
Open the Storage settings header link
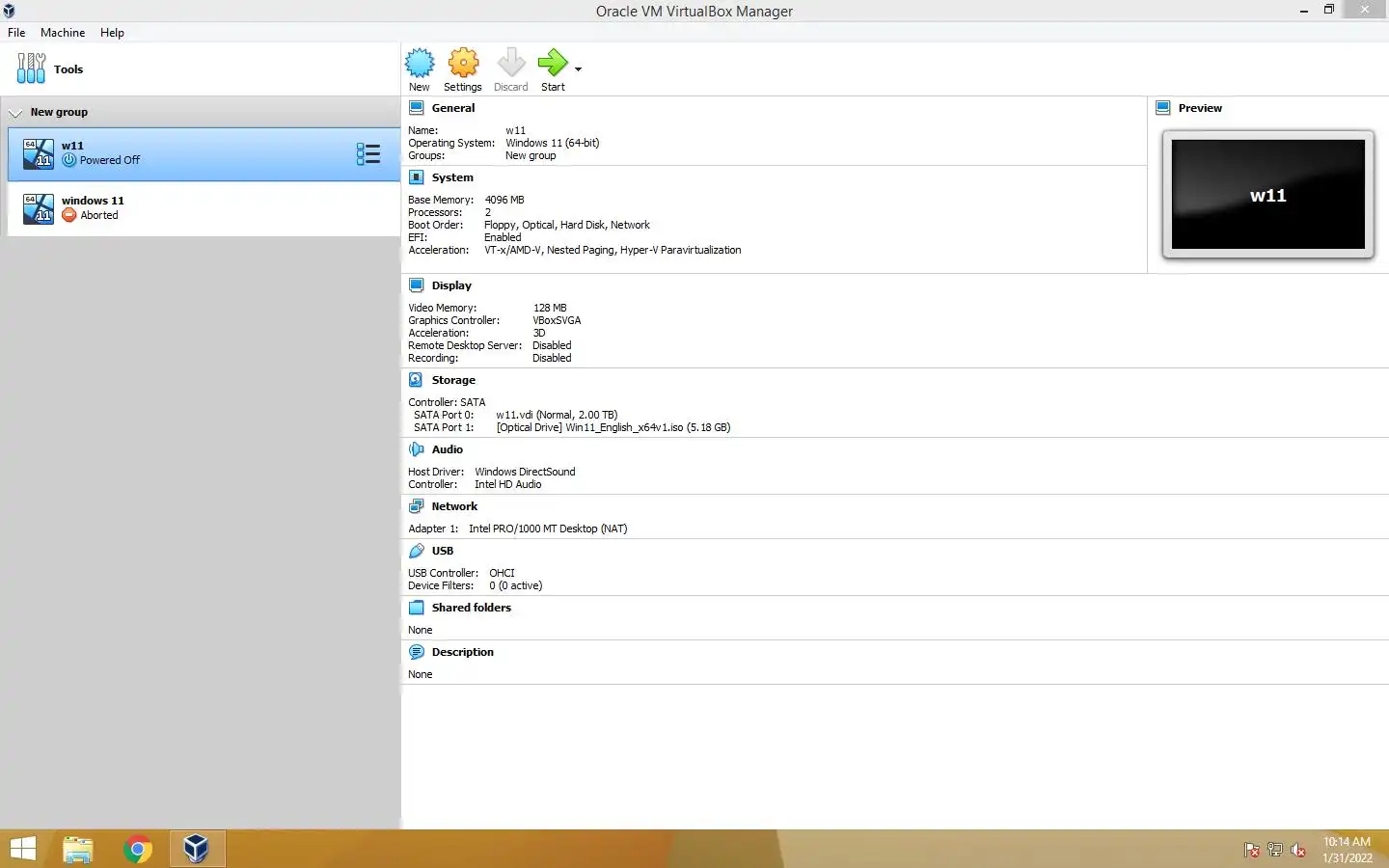pyautogui.click(x=453, y=380)
